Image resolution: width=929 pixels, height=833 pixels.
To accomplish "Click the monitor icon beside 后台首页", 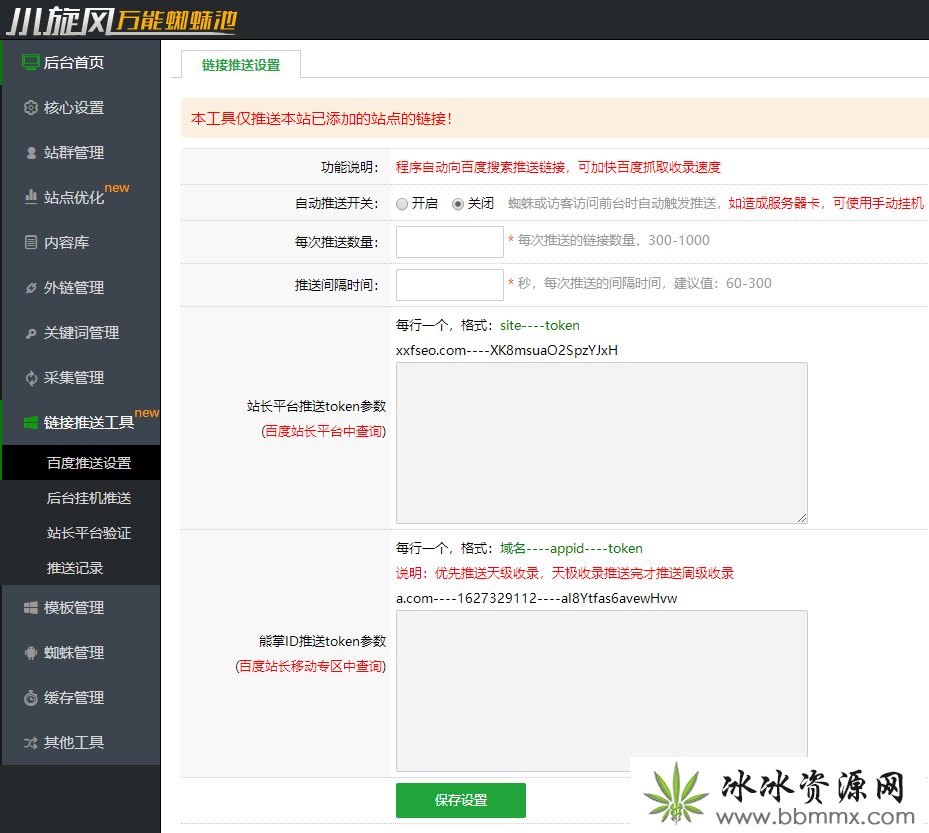I will coord(30,62).
